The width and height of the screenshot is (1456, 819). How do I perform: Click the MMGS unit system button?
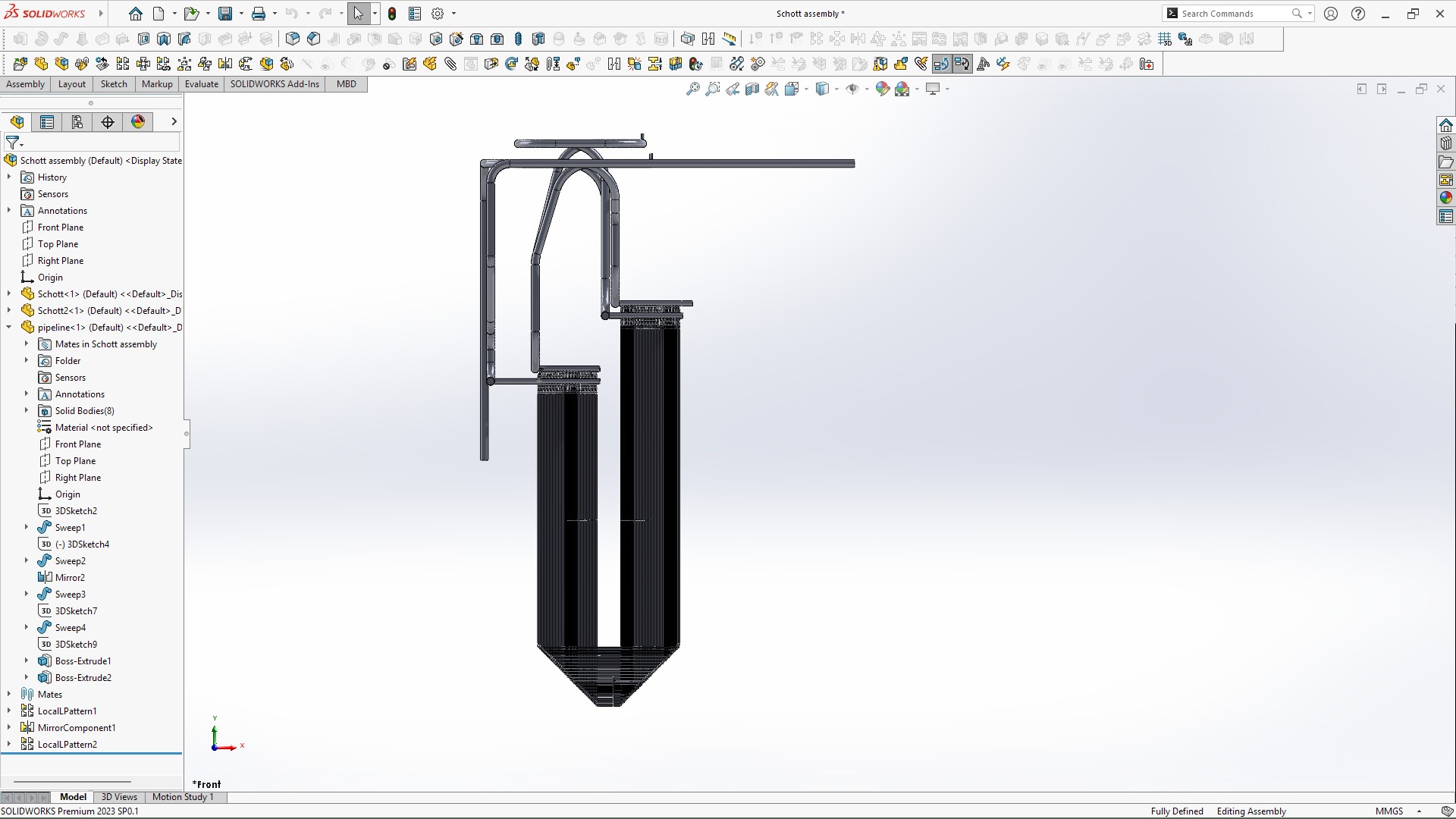(x=1389, y=811)
